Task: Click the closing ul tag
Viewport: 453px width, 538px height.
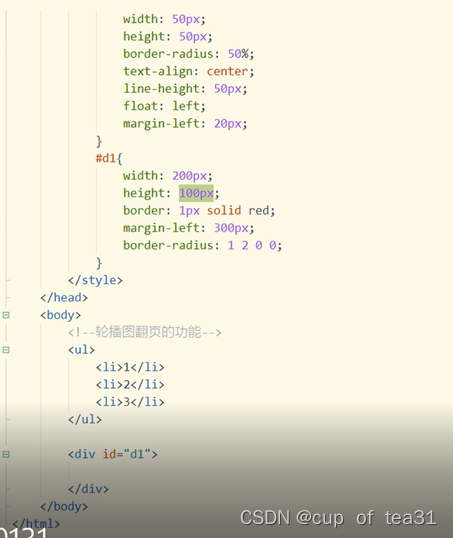Action: (x=85, y=419)
